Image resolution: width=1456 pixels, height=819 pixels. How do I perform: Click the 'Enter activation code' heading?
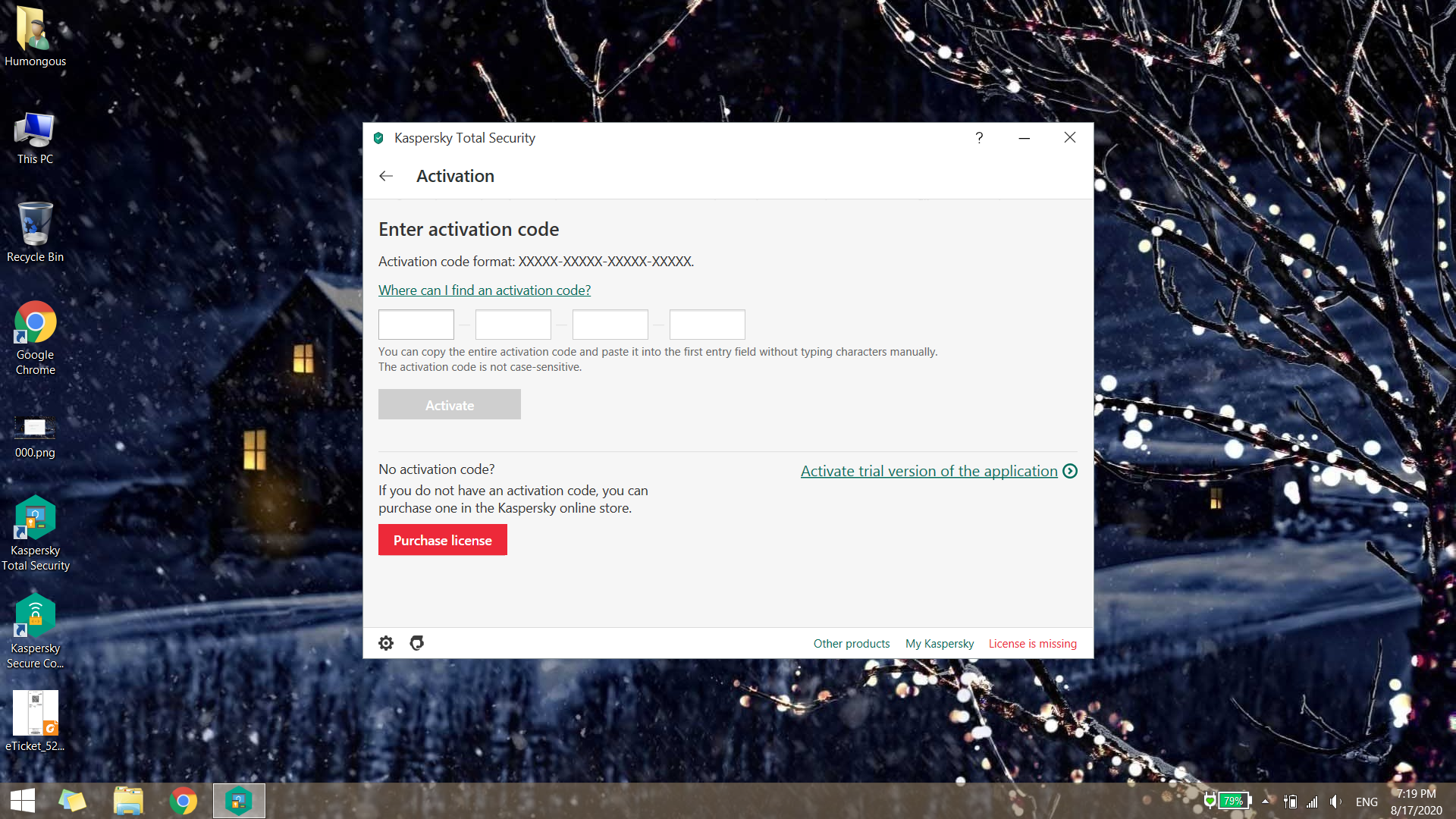[x=469, y=229]
